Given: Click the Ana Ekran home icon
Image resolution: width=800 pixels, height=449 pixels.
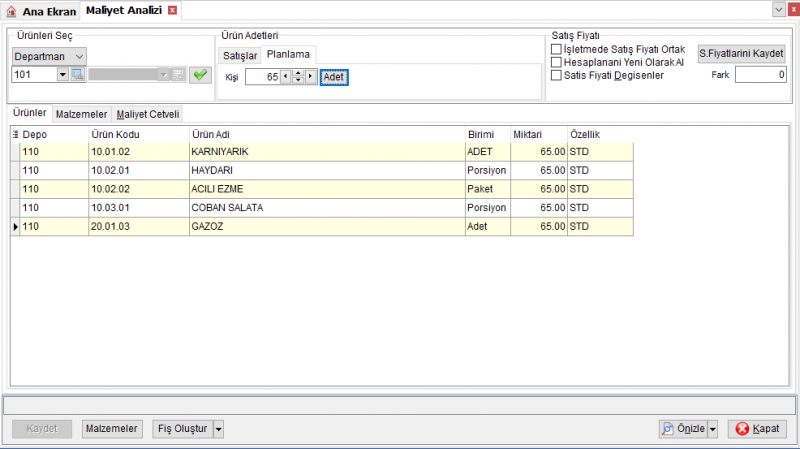Looking at the screenshot, I should [x=11, y=11].
